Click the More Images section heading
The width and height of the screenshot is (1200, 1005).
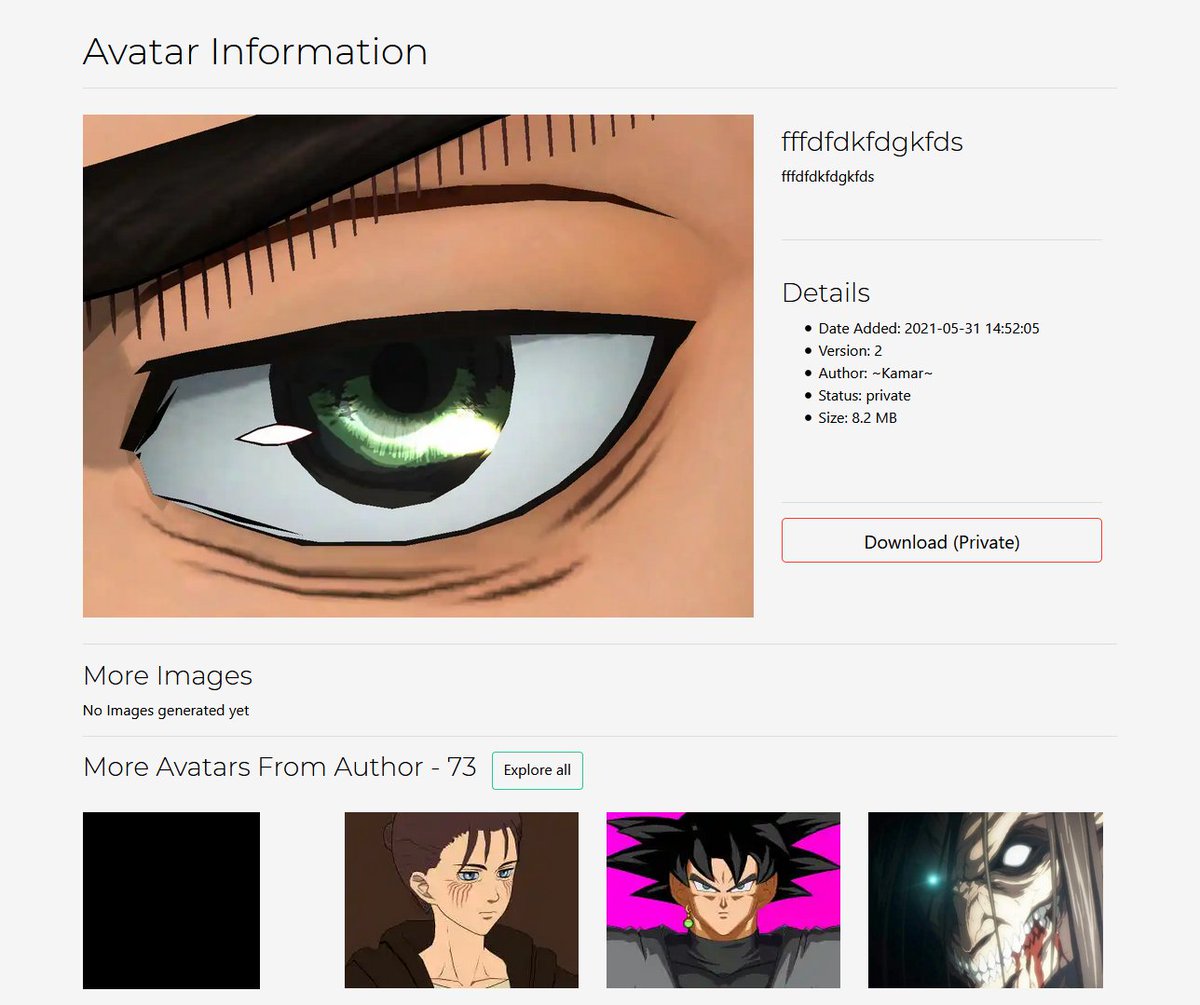click(168, 676)
